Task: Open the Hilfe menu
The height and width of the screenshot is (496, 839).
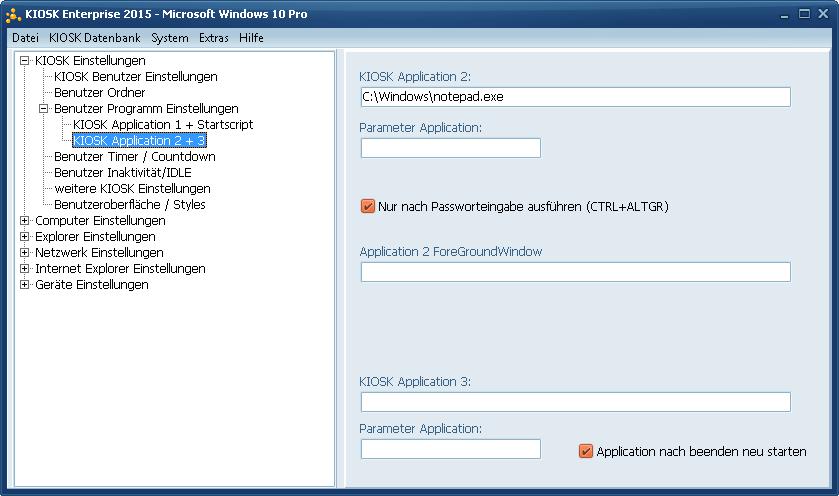Action: (x=251, y=38)
